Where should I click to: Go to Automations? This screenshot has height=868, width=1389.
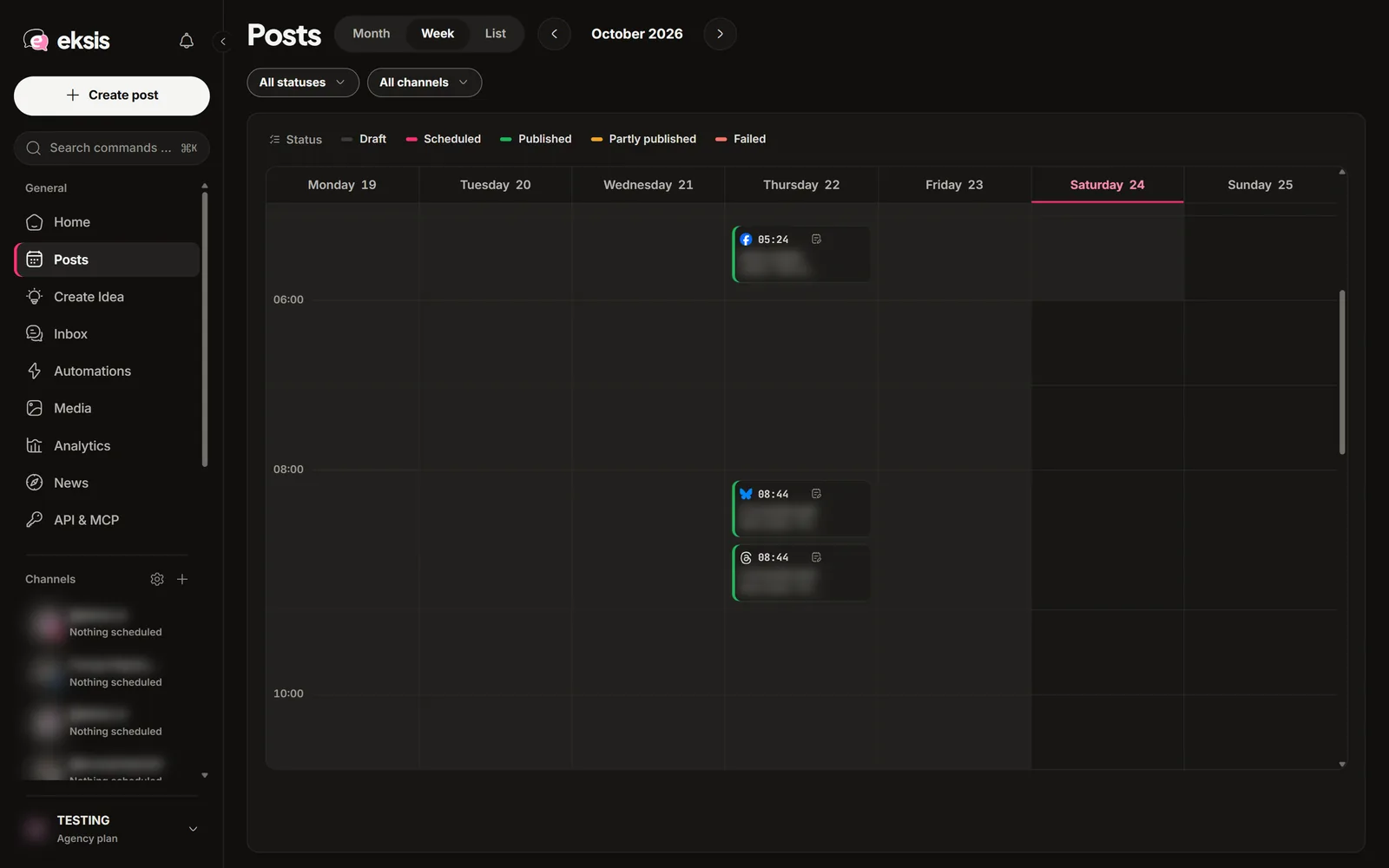(107, 372)
